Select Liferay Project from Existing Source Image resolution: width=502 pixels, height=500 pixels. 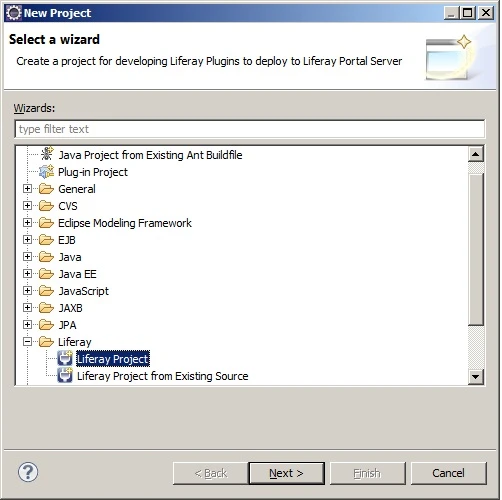coord(162,376)
